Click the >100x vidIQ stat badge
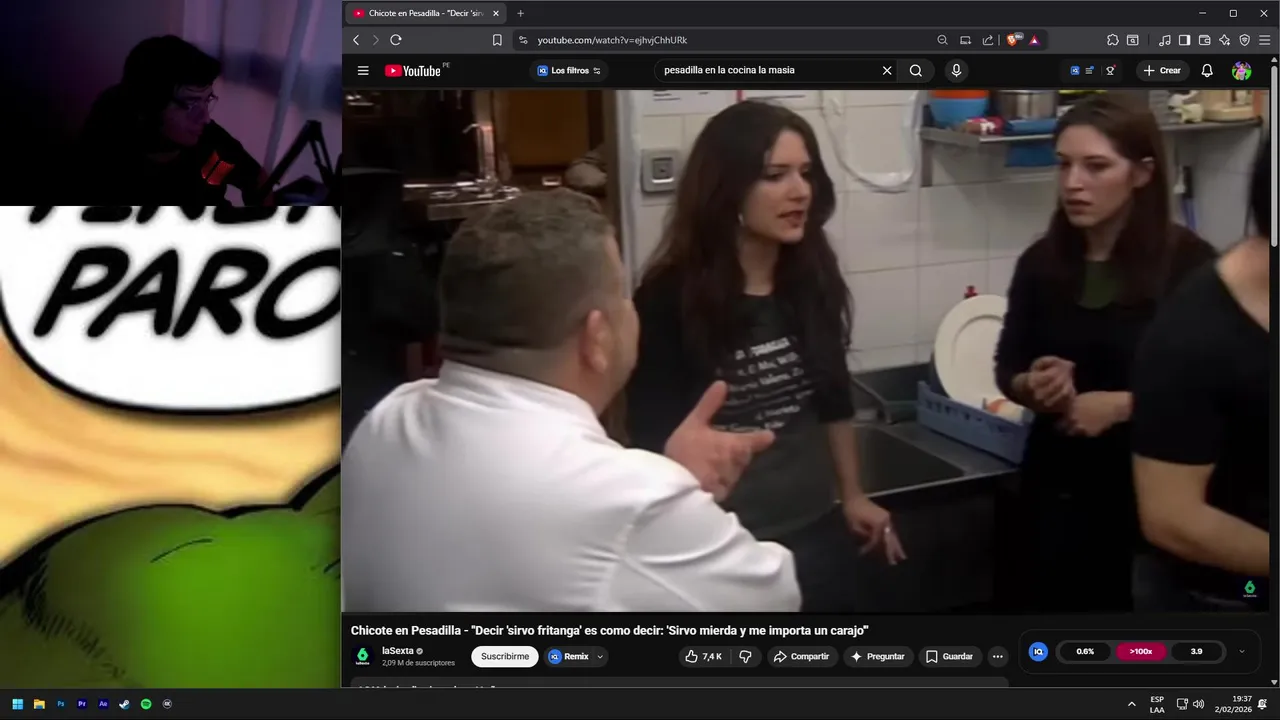 pos(1141,651)
